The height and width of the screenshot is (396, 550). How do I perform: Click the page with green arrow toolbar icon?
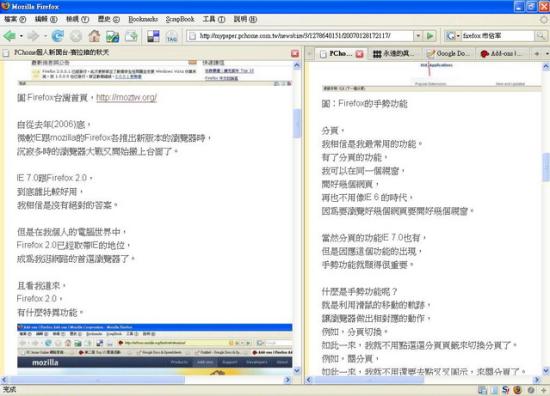131,36
